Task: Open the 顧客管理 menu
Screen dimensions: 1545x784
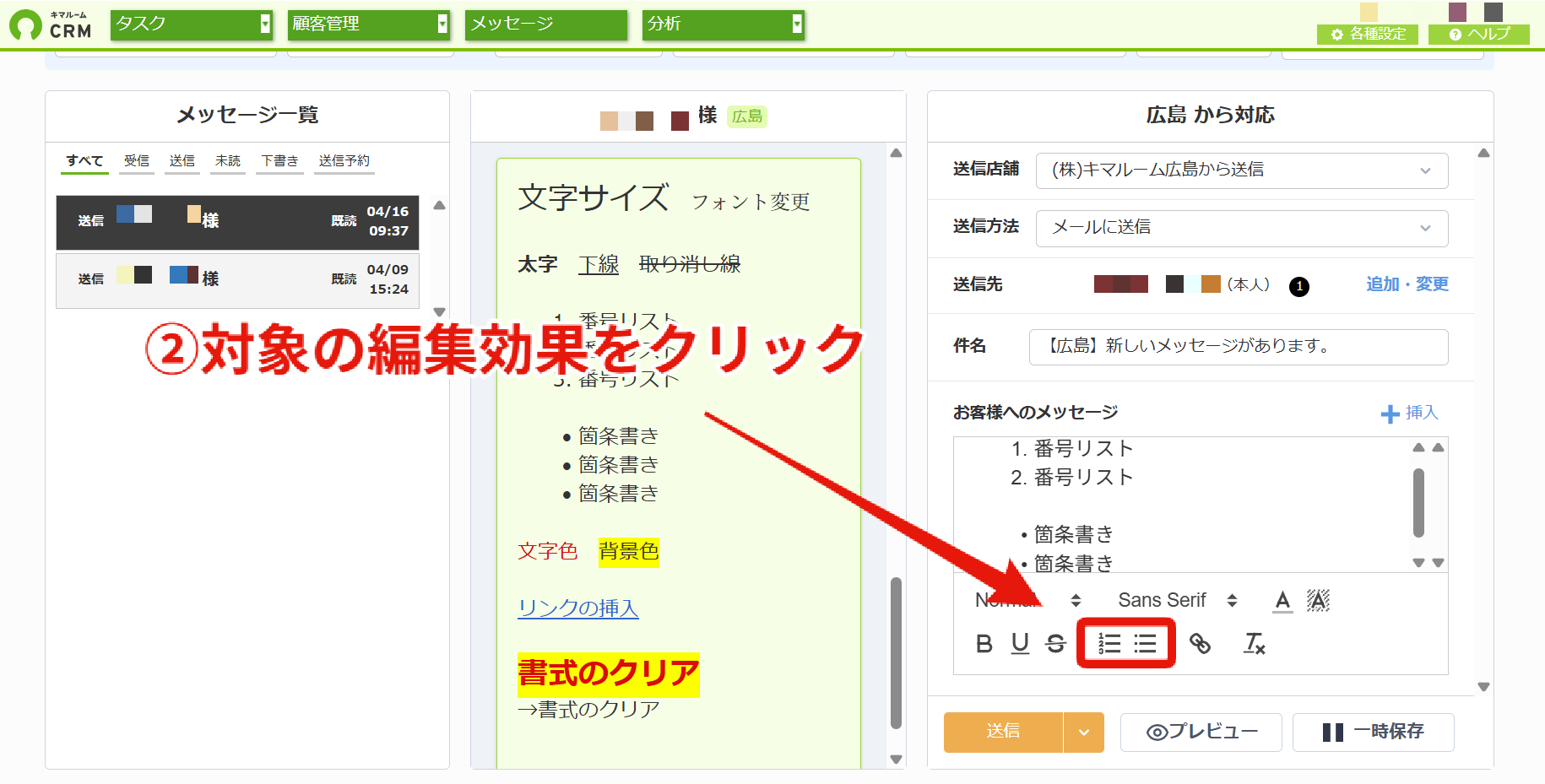Action: pyautogui.click(x=368, y=24)
